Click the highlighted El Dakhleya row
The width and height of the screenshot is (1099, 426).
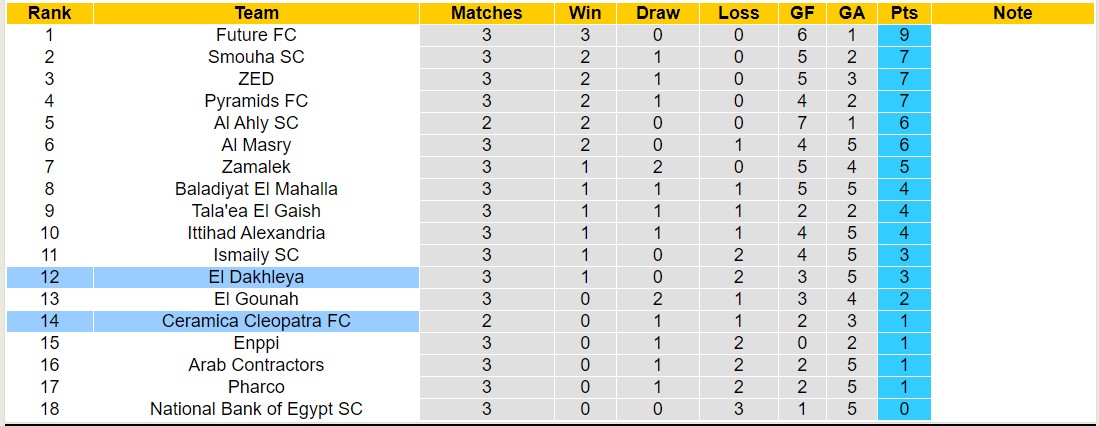tap(256, 277)
